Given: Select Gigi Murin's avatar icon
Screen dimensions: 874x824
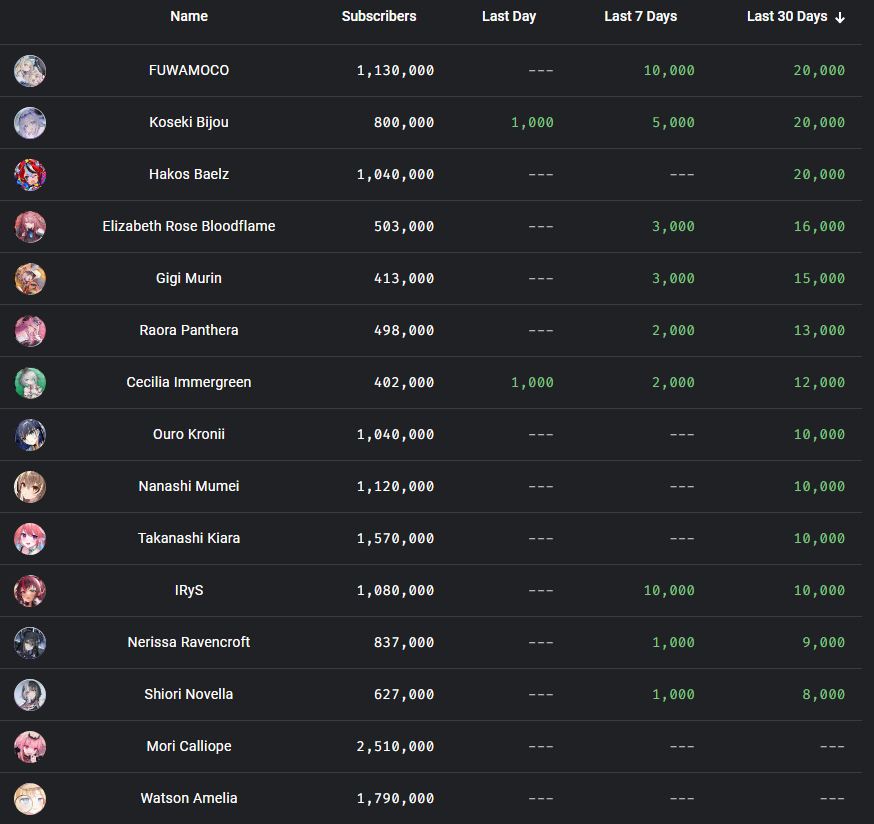Looking at the screenshot, I should click(30, 279).
